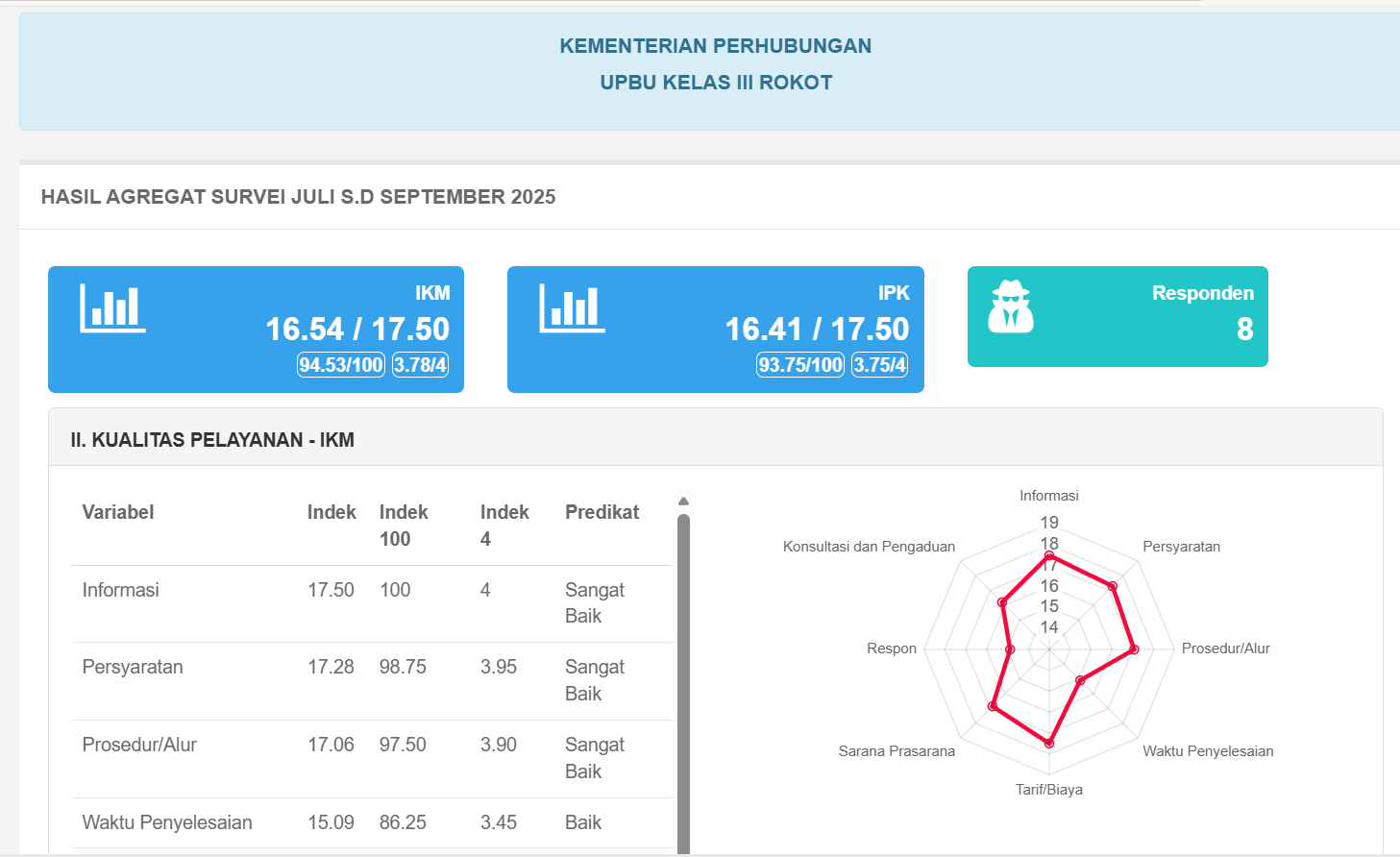This screenshot has width=1400, height=857.
Task: Click the Respon radar chart label
Action: coord(892,649)
